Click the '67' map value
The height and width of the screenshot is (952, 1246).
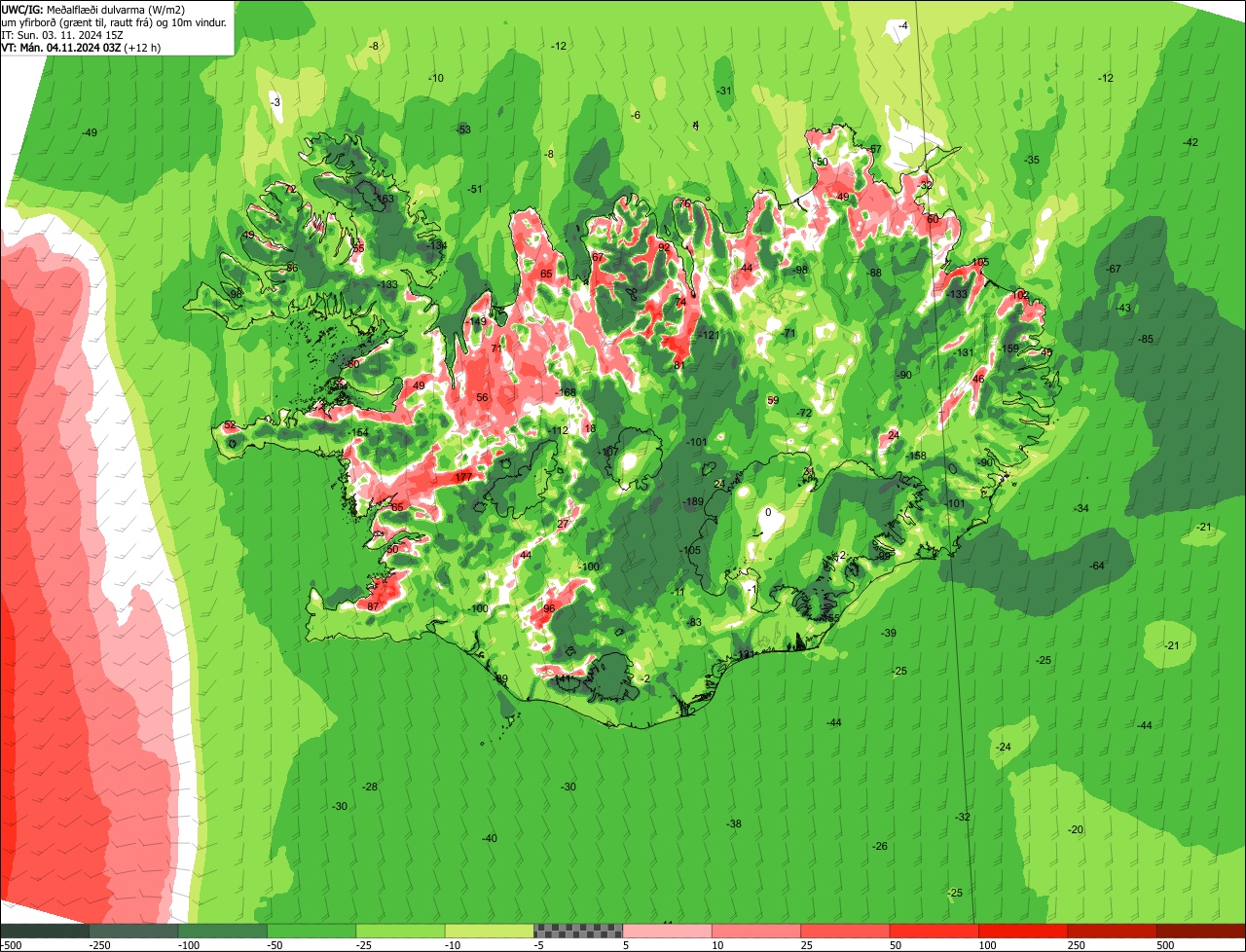(598, 257)
